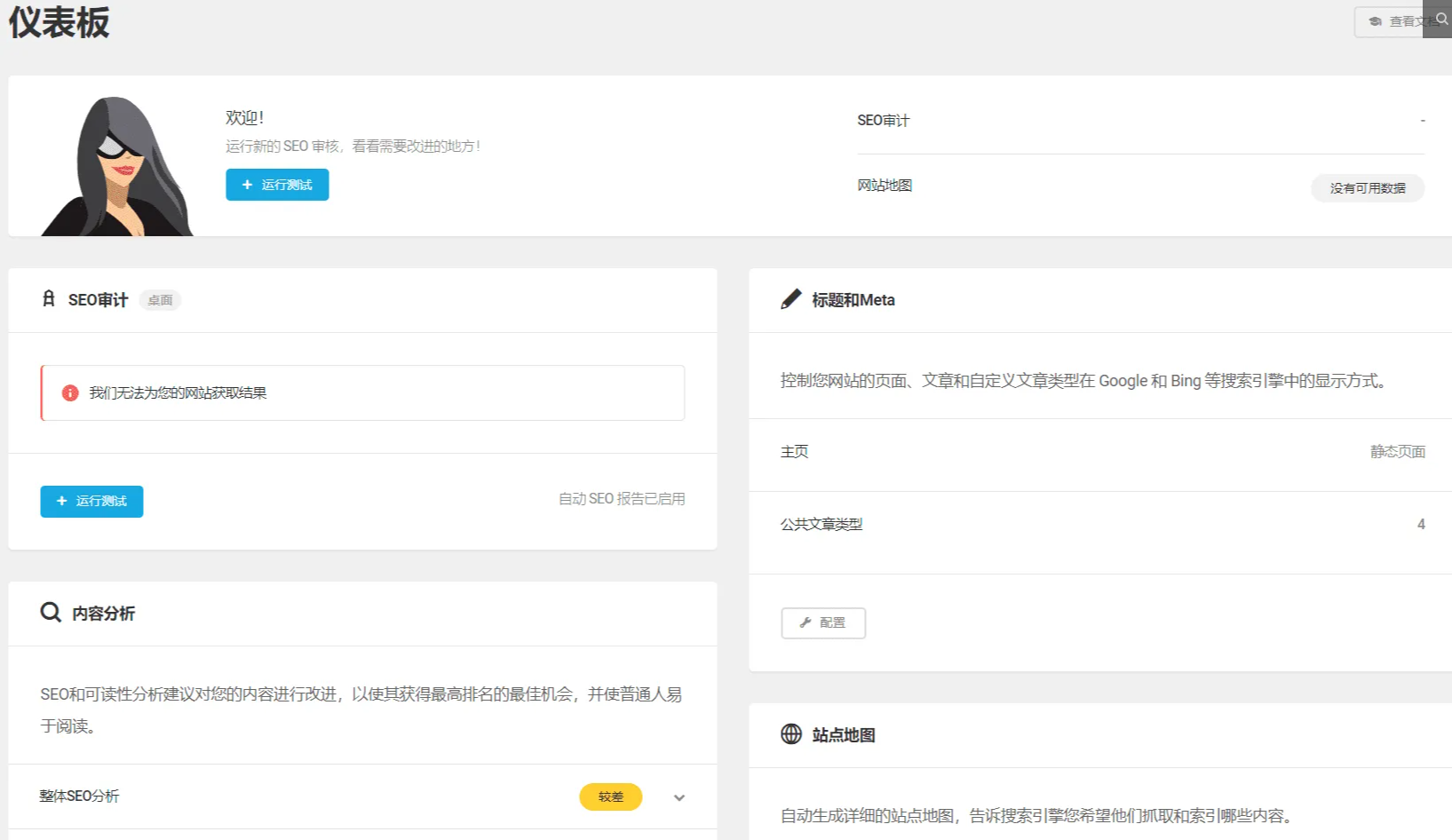Click the wrench icon in 配置 button
The image size is (1452, 840).
805,622
